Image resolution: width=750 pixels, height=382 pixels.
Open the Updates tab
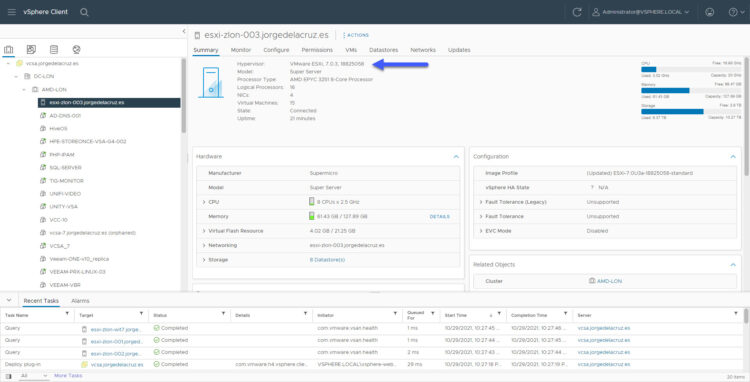[459, 50]
